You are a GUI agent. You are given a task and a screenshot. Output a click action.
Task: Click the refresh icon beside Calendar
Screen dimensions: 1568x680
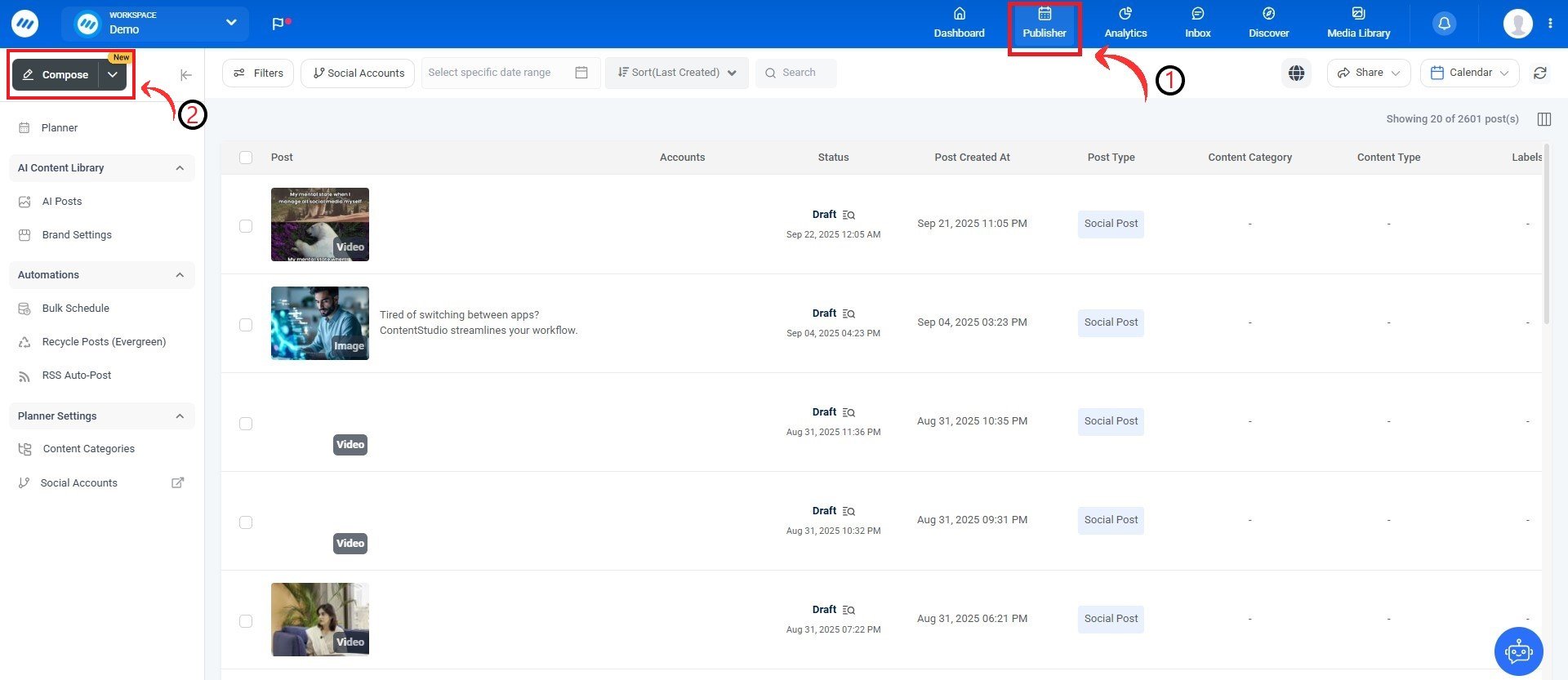(1539, 73)
